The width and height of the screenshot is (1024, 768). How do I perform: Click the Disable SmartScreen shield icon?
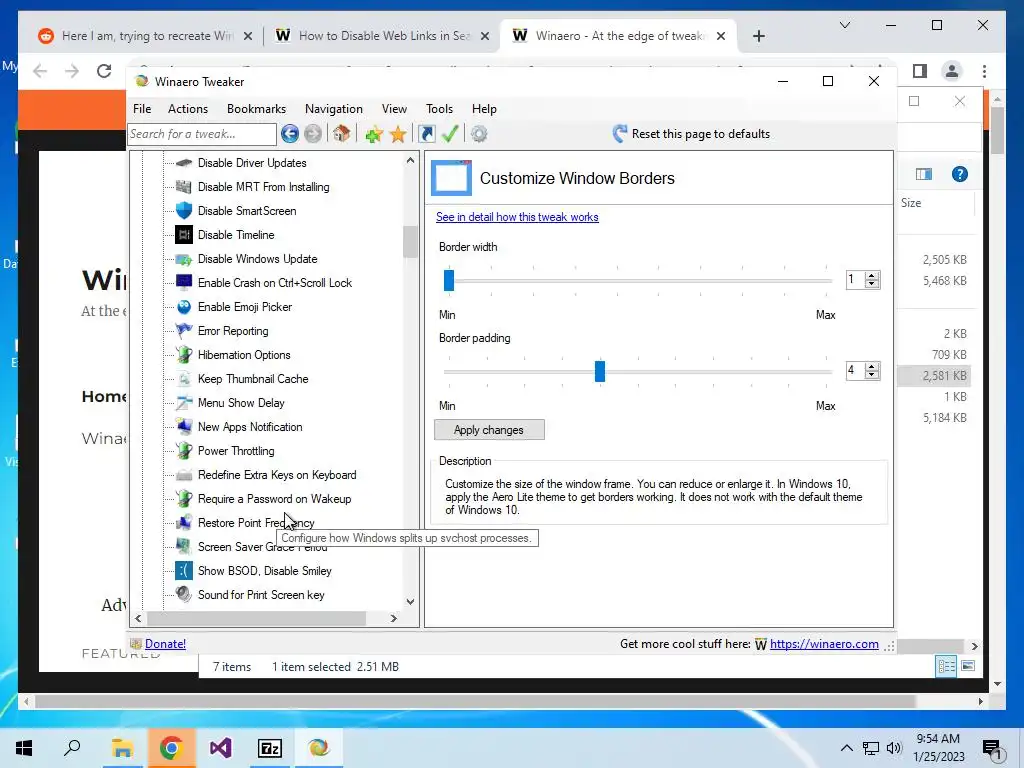point(184,210)
